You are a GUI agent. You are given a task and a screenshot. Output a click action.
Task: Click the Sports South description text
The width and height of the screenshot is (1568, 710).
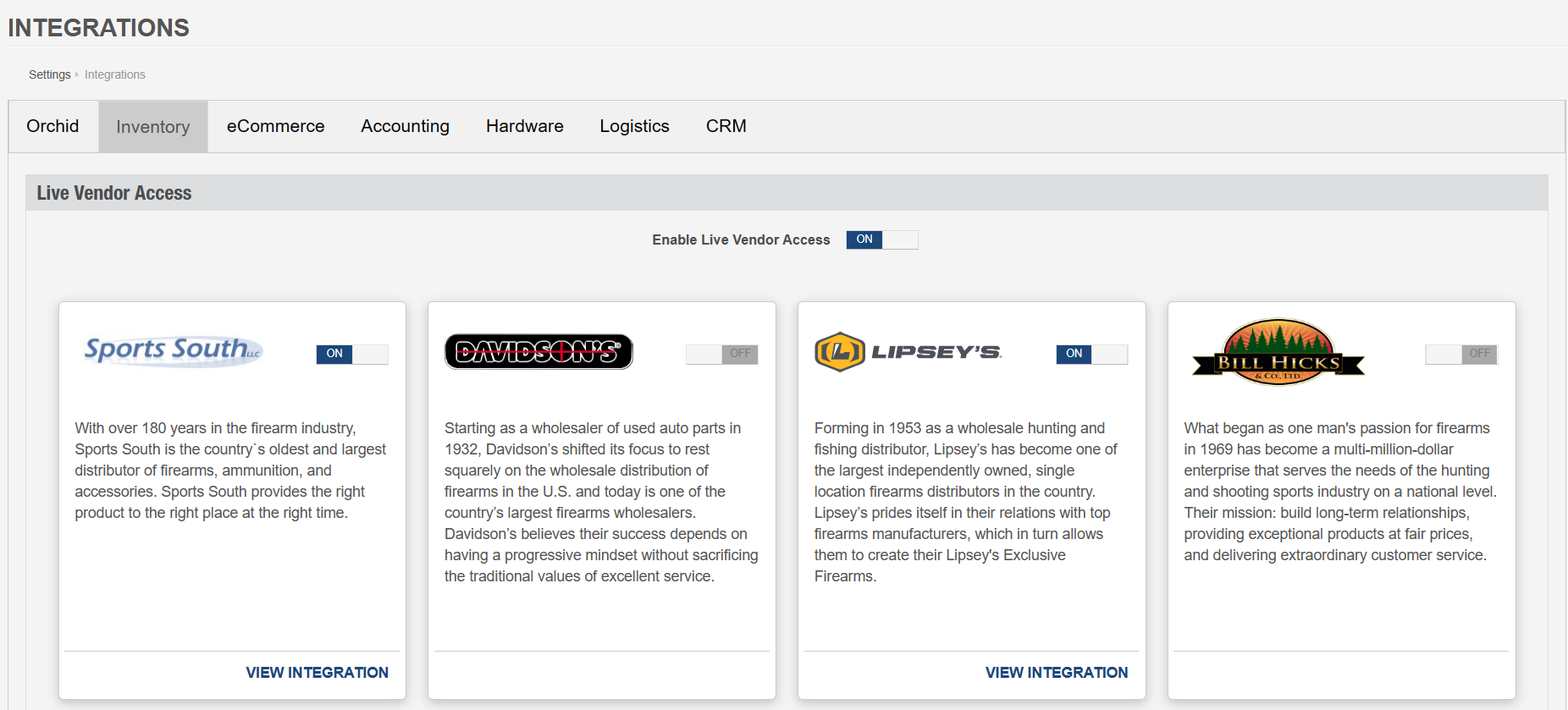pyautogui.click(x=230, y=471)
